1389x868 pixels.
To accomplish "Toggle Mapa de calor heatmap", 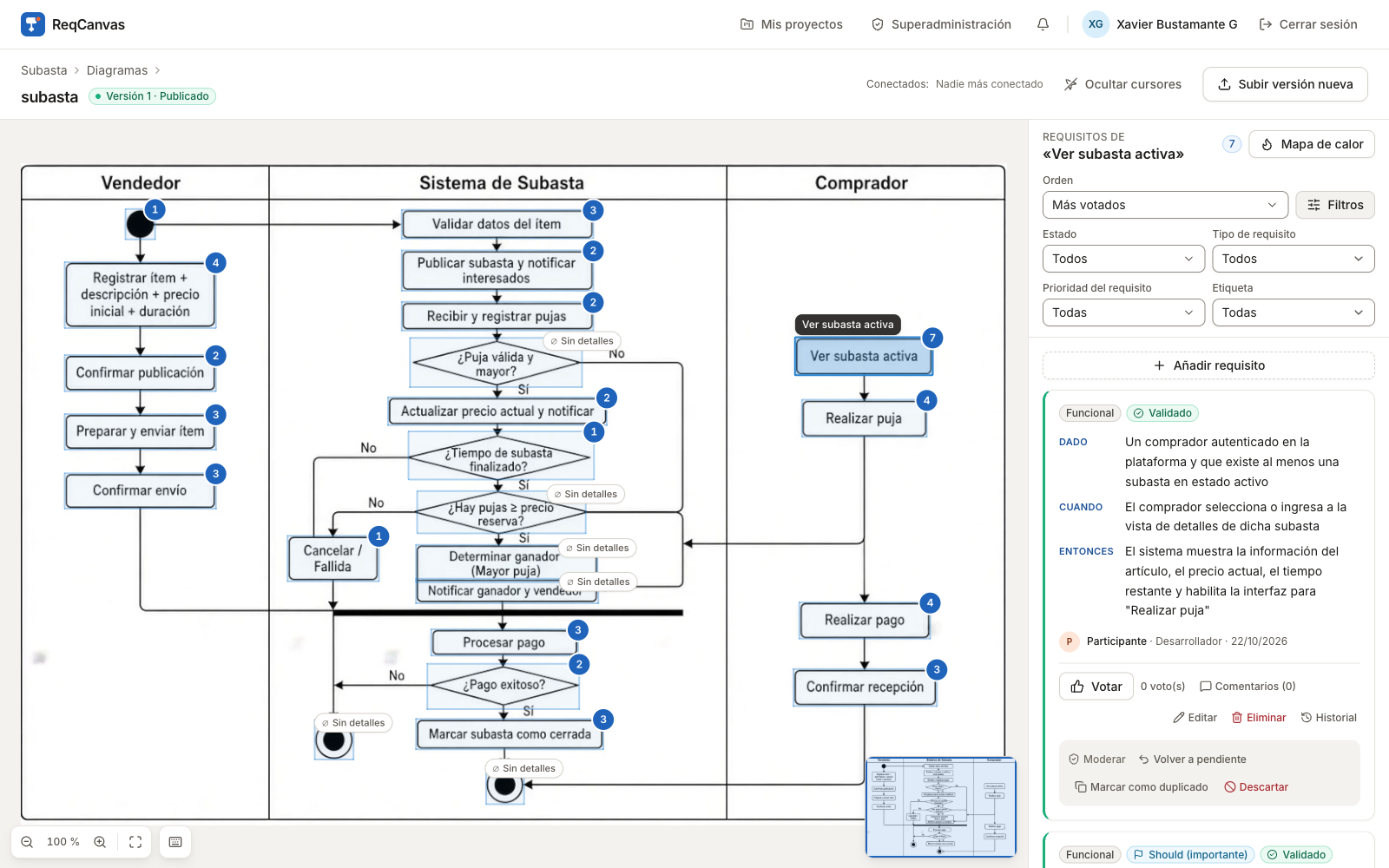I will click(1312, 144).
